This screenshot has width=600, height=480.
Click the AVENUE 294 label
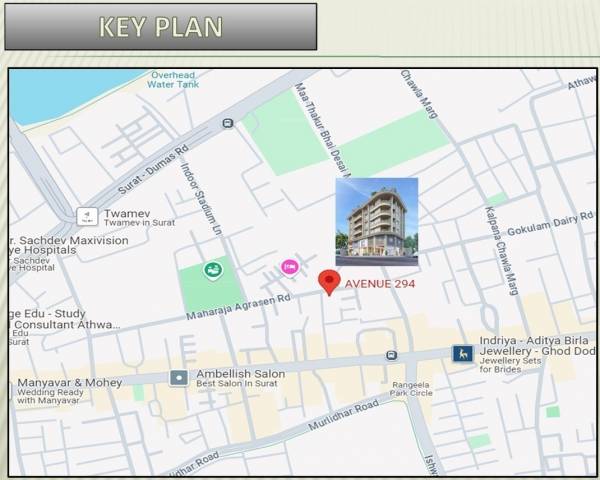pos(380,284)
